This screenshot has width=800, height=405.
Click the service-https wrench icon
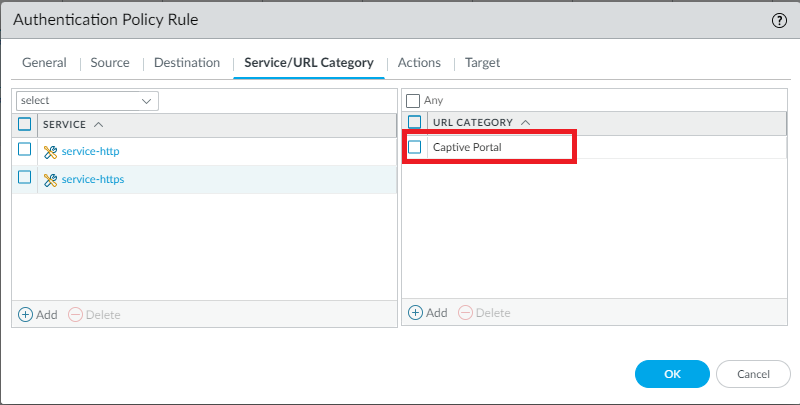click(50, 179)
